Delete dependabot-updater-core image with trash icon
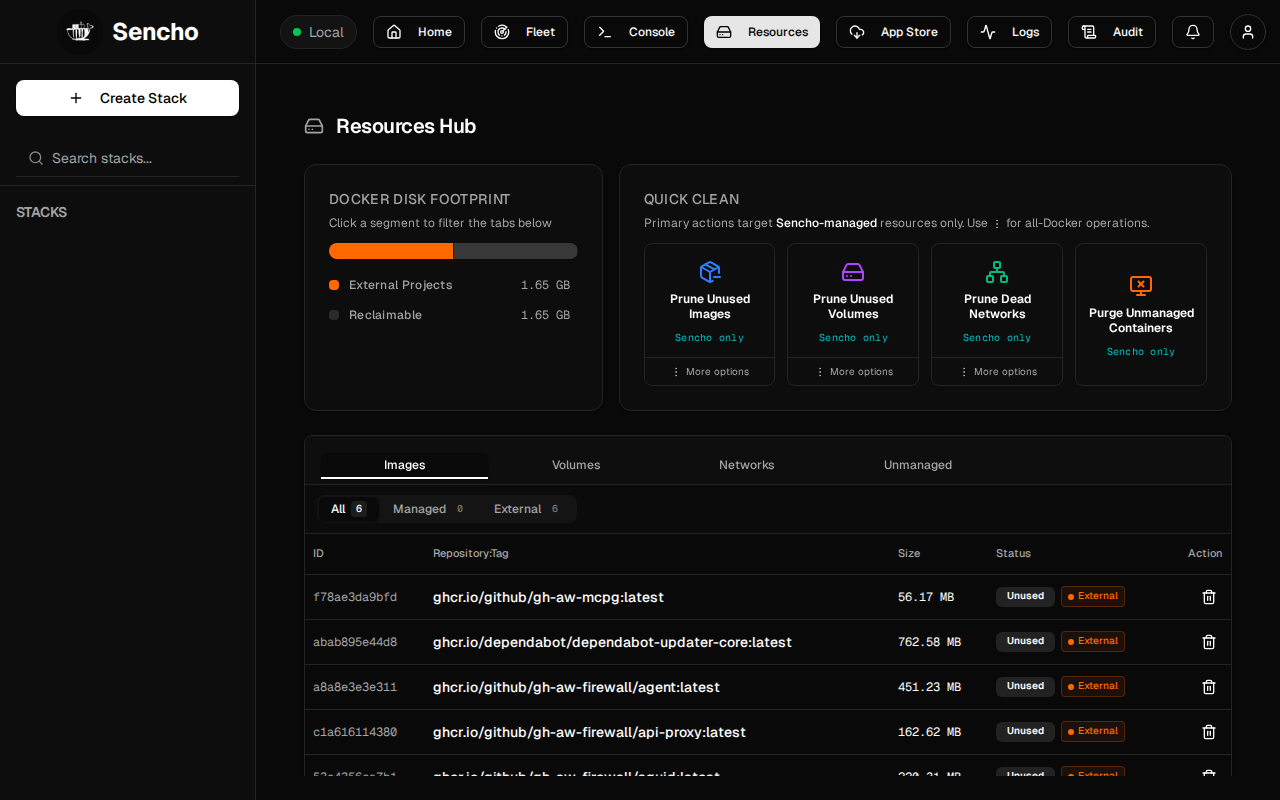This screenshot has height=800, width=1280. tap(1209, 642)
